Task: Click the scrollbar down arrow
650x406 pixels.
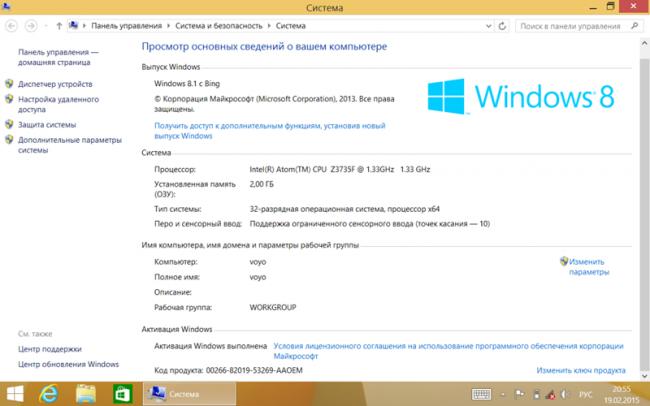Action: tap(645, 376)
